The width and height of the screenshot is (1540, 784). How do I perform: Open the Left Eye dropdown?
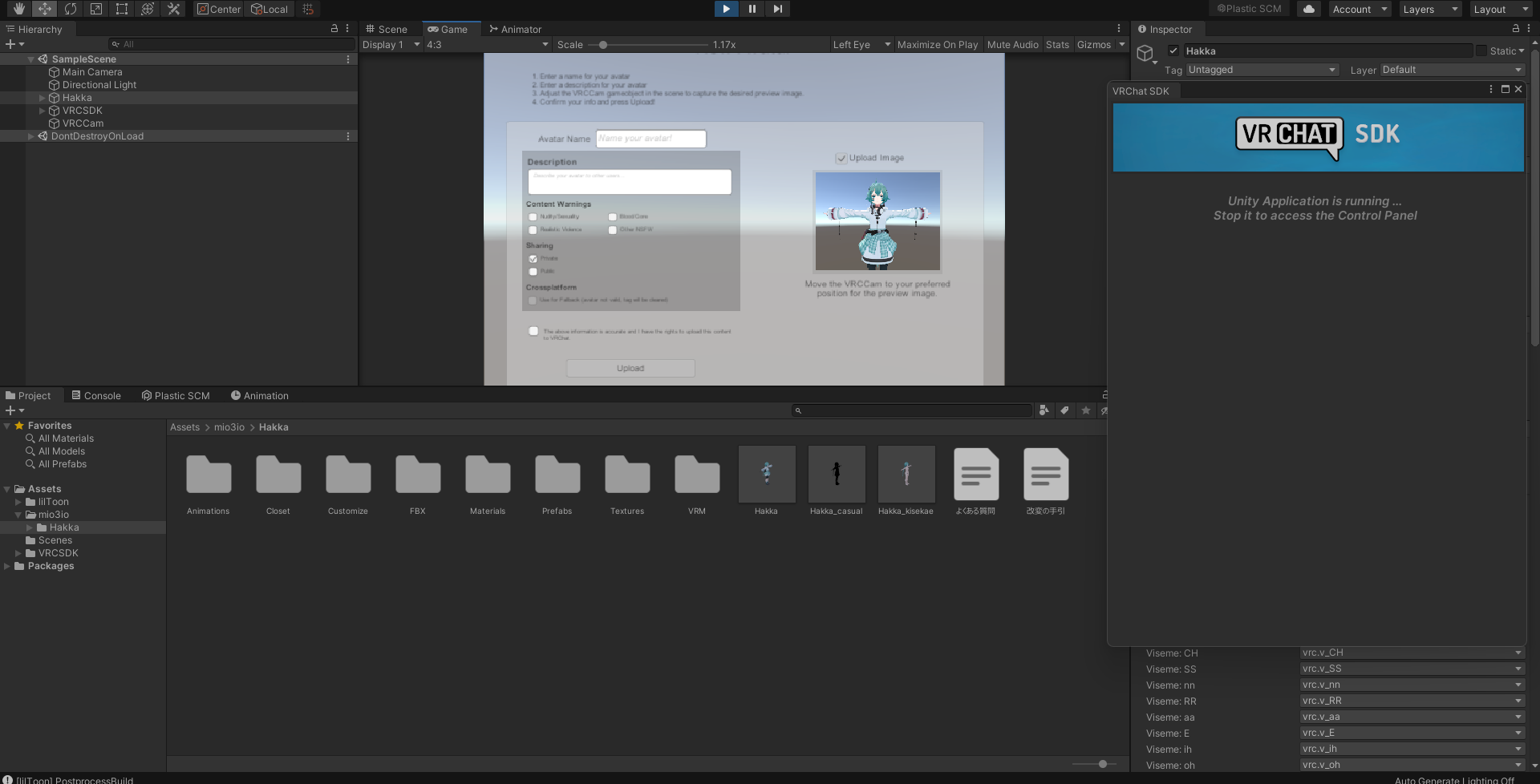[861, 45]
